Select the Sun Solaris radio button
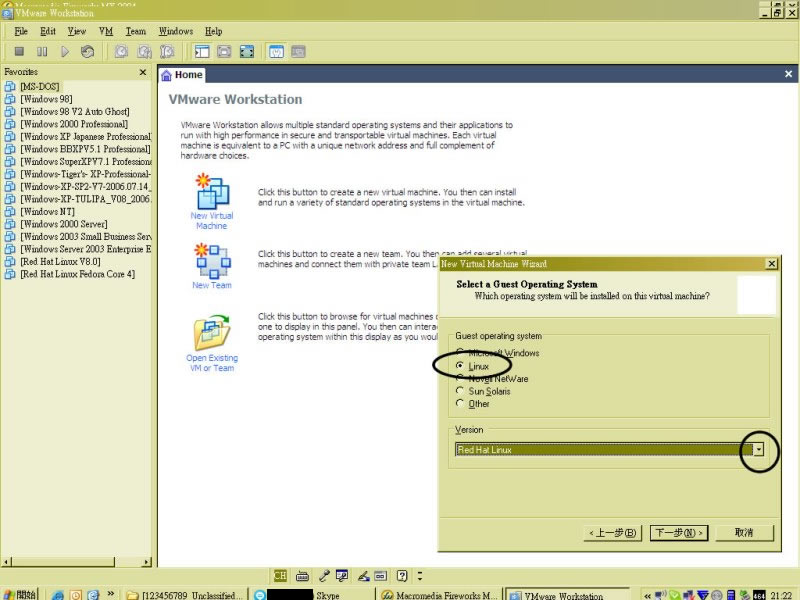The image size is (800, 600). coord(460,391)
